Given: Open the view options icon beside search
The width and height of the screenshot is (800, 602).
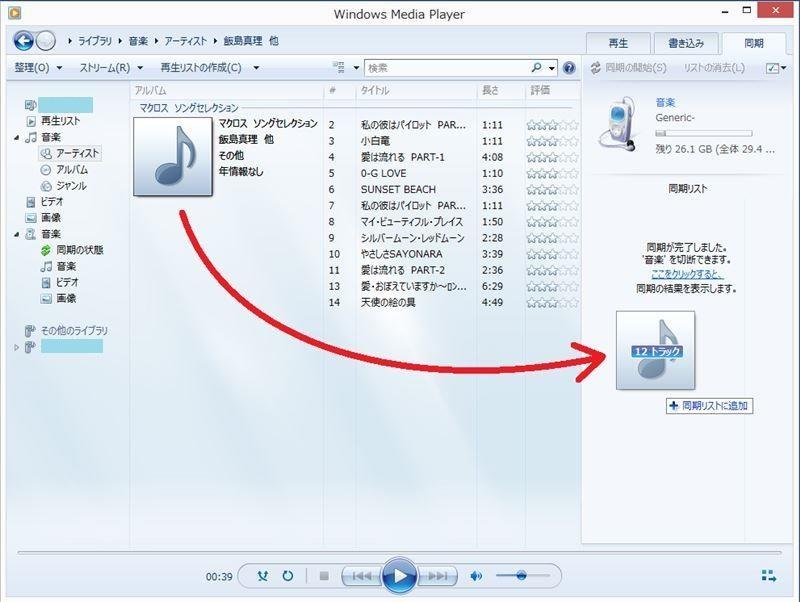Looking at the screenshot, I should pos(339,67).
